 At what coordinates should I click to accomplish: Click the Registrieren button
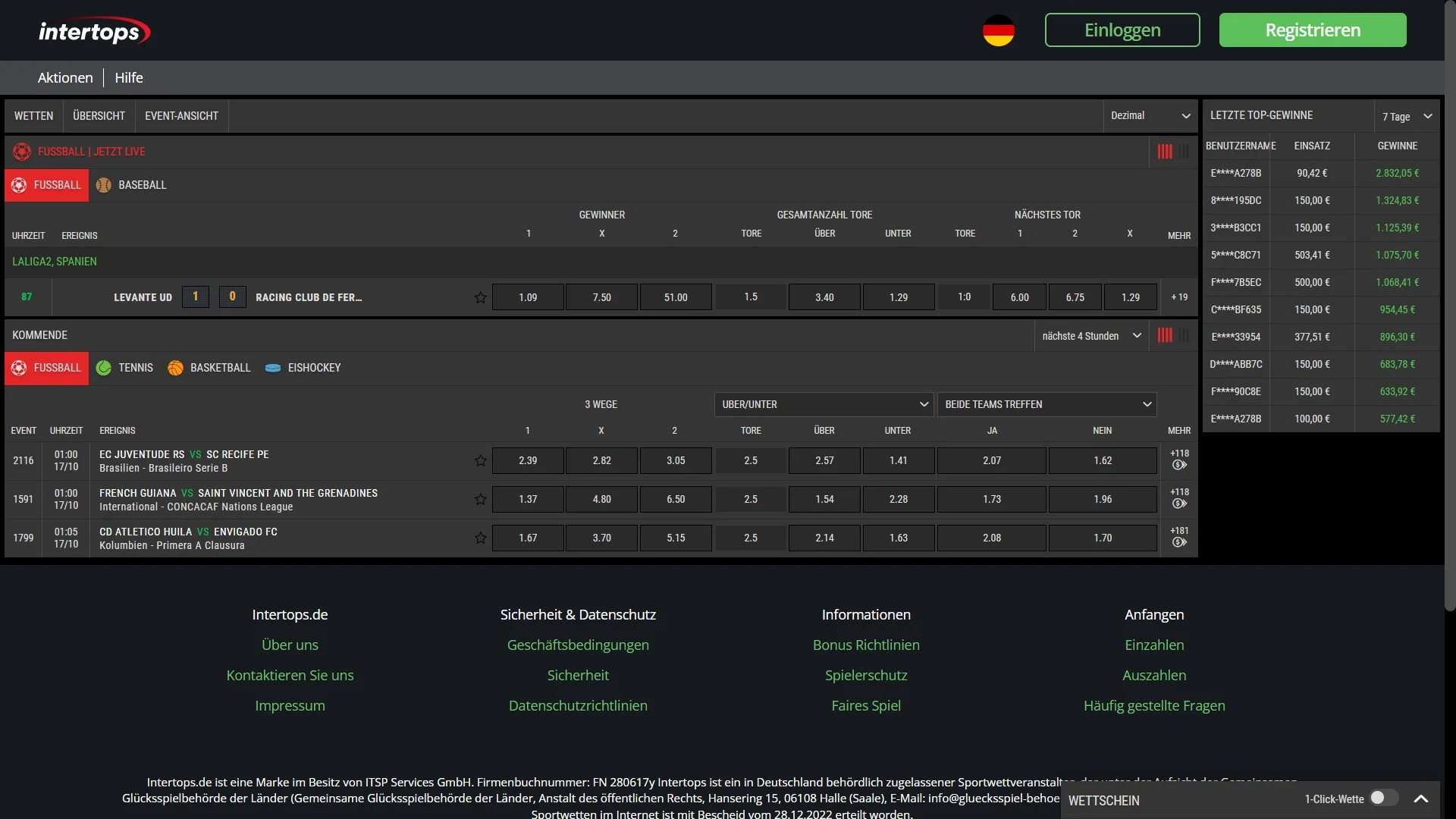pyautogui.click(x=1313, y=30)
